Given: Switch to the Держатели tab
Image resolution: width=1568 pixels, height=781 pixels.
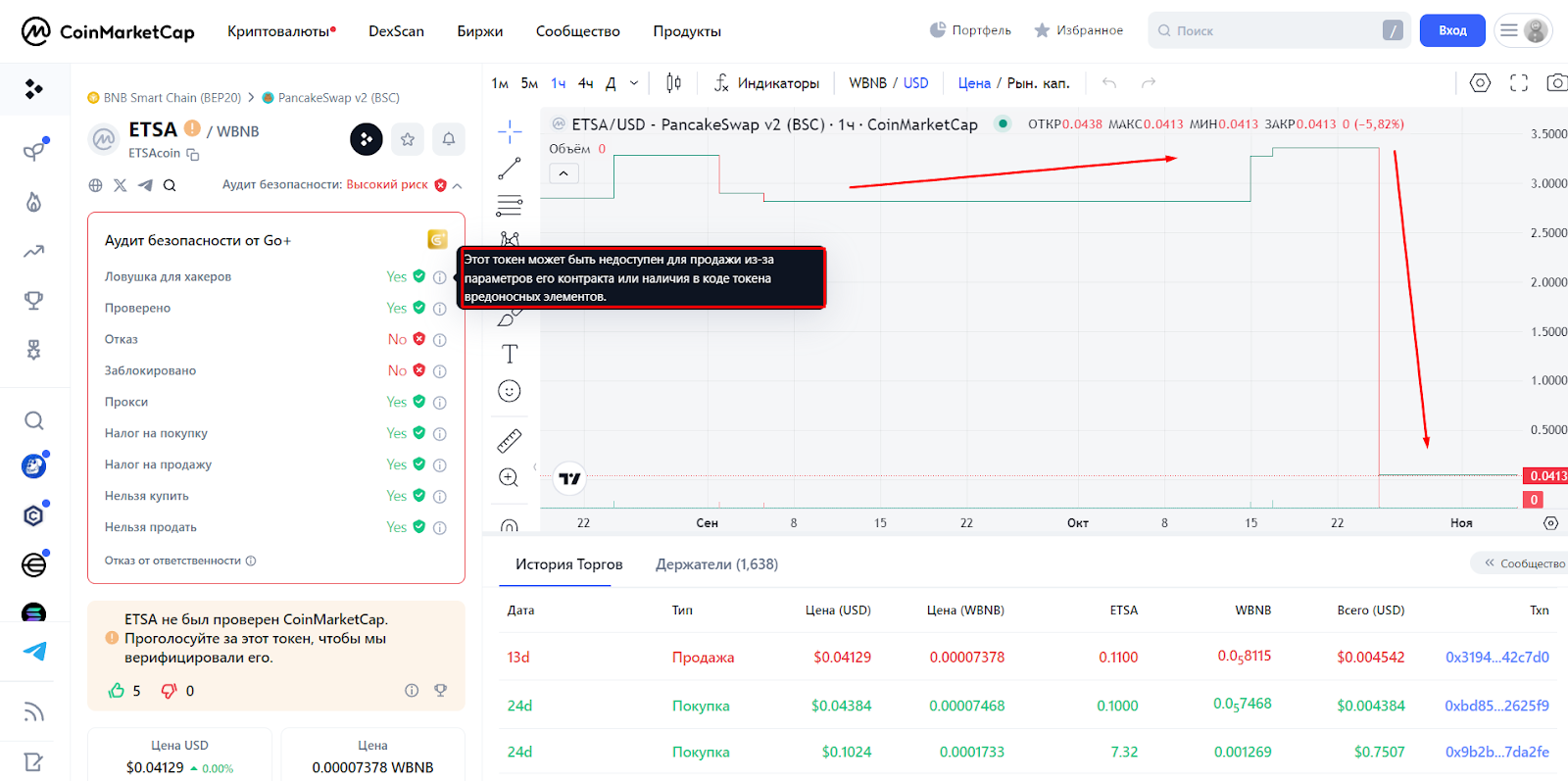Looking at the screenshot, I should pyautogui.click(x=716, y=564).
